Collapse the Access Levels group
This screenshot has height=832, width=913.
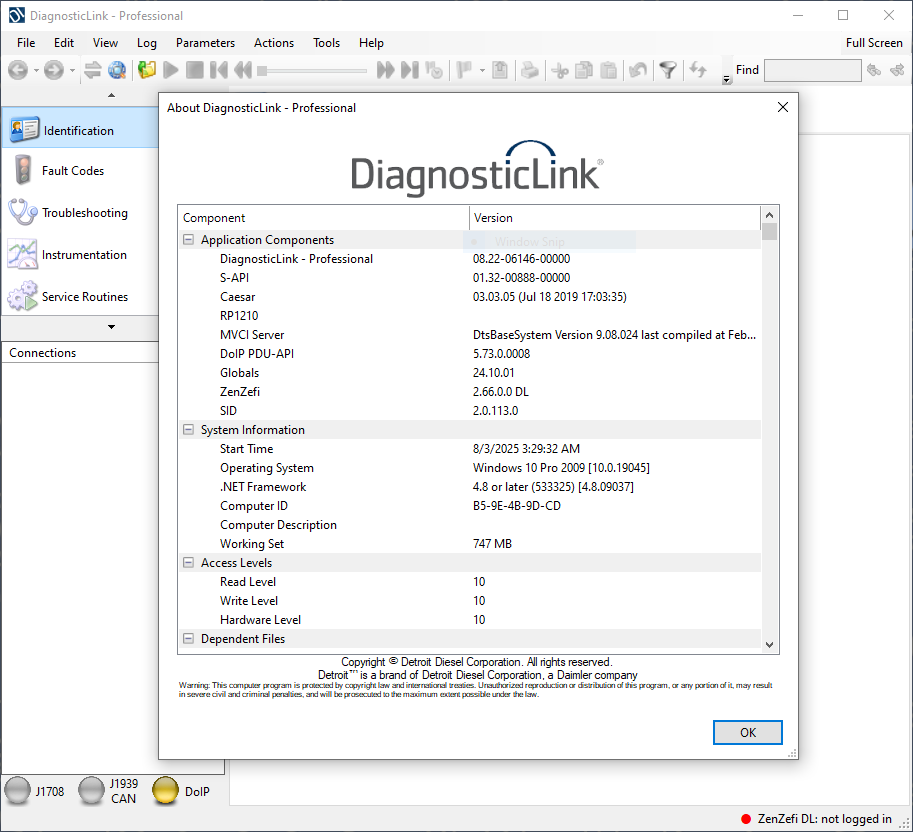[188, 562]
